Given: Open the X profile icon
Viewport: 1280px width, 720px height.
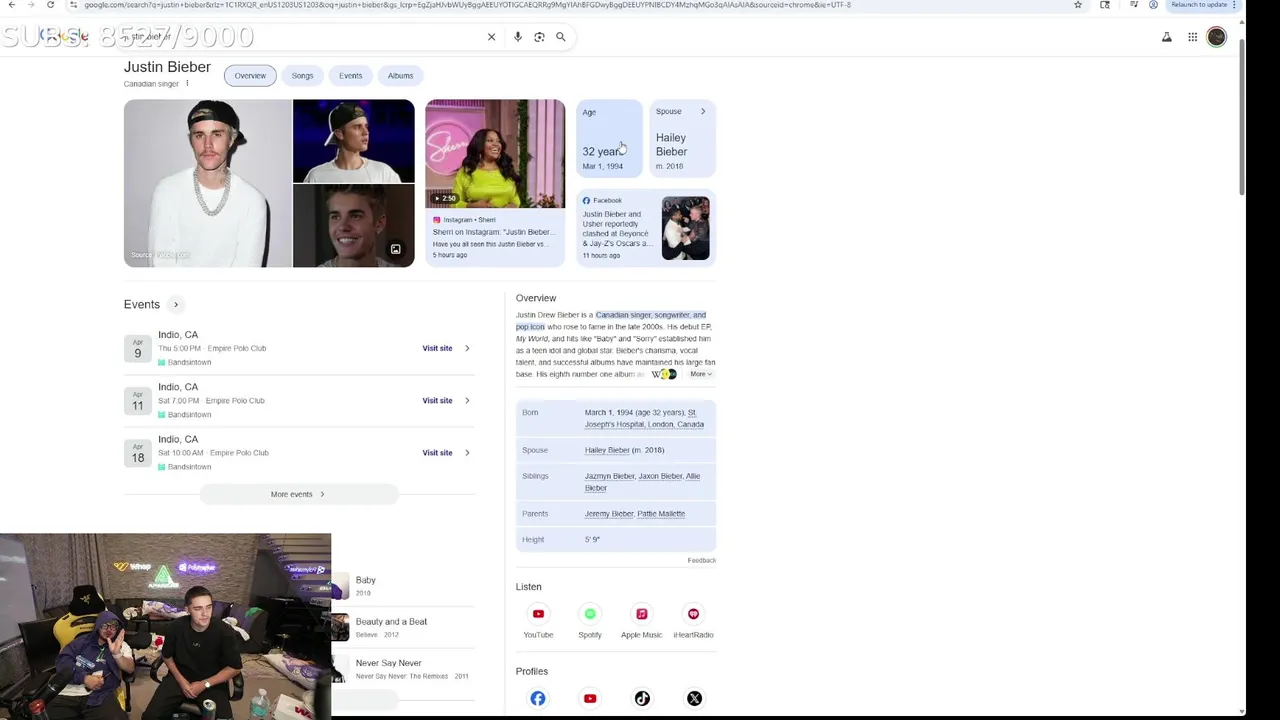Looking at the screenshot, I should (694, 699).
